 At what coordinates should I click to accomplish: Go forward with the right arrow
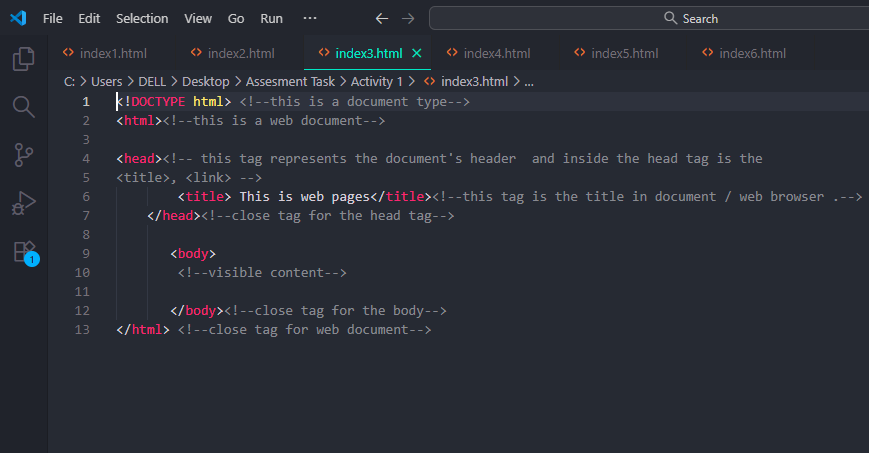pyautogui.click(x=407, y=18)
